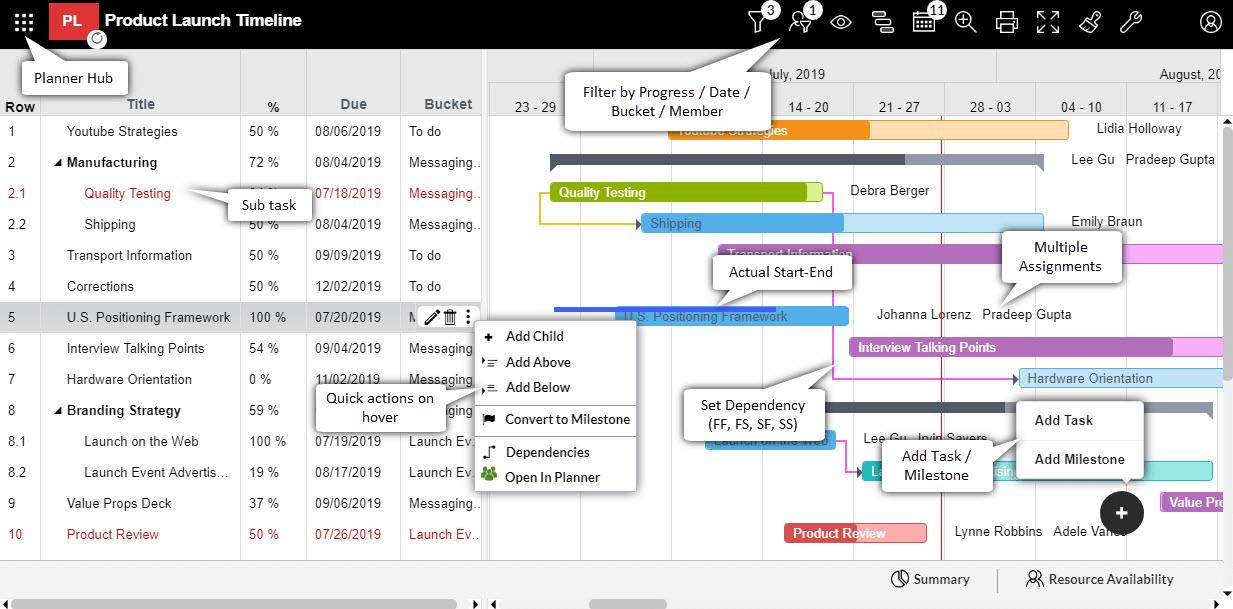This screenshot has width=1233, height=609.
Task: Click the Quality Testing green progress bar
Action: click(x=680, y=192)
